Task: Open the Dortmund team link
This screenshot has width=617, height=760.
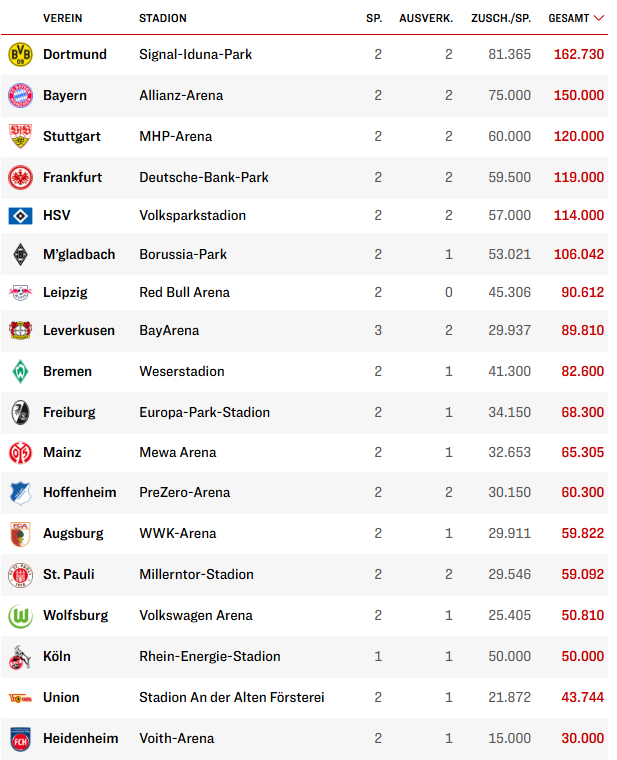Action: (x=75, y=54)
